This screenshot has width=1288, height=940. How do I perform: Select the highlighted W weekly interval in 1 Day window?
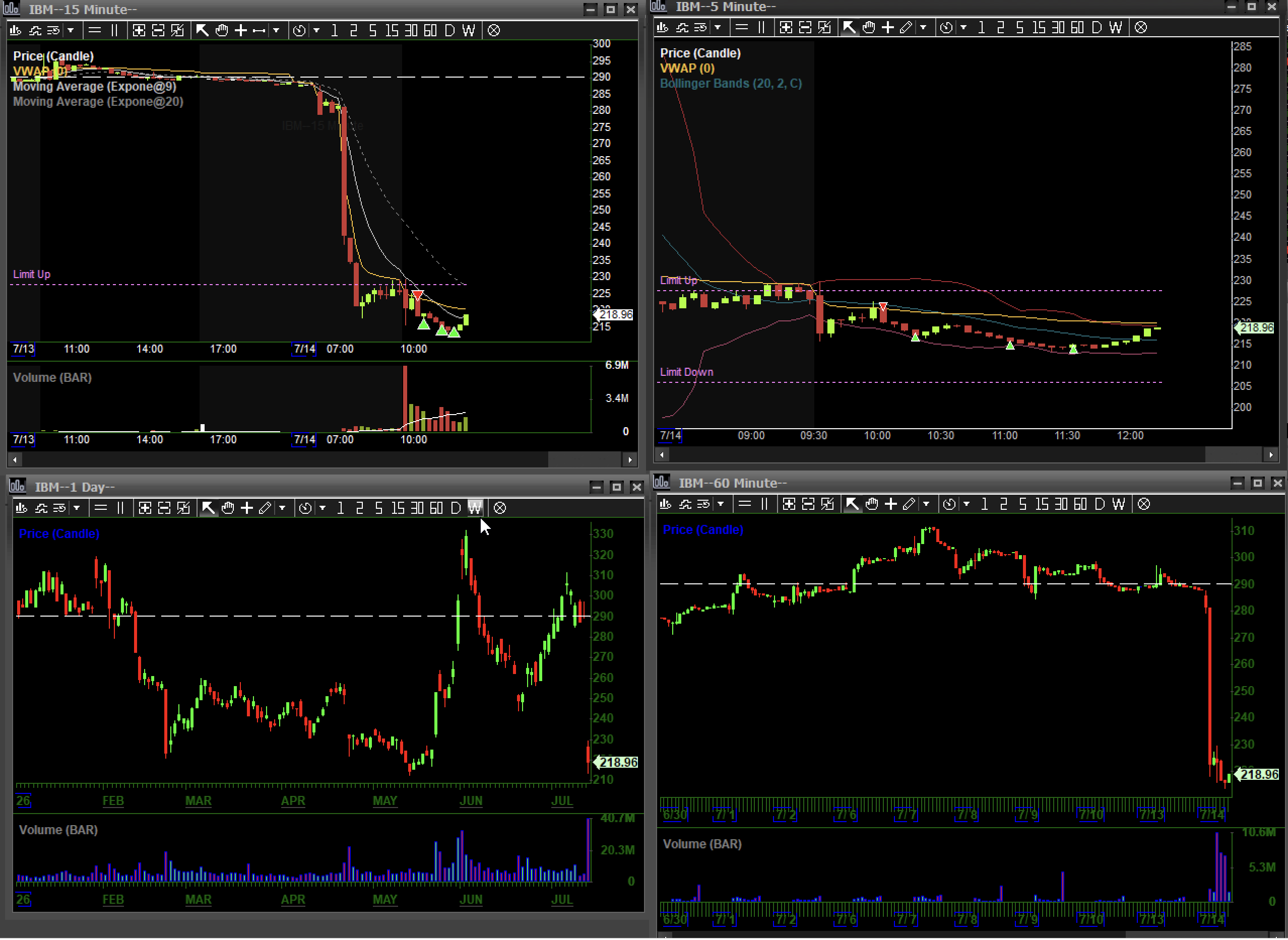[x=475, y=508]
